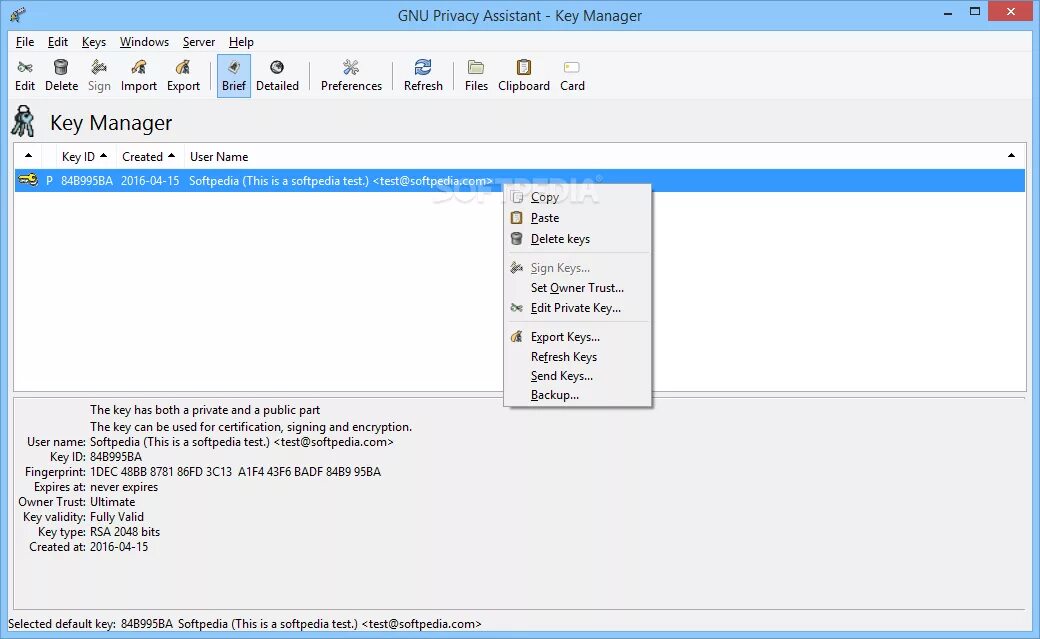Viewport: 1040px width, 639px height.
Task: Choose Copy in the context menu
Action: point(577,197)
